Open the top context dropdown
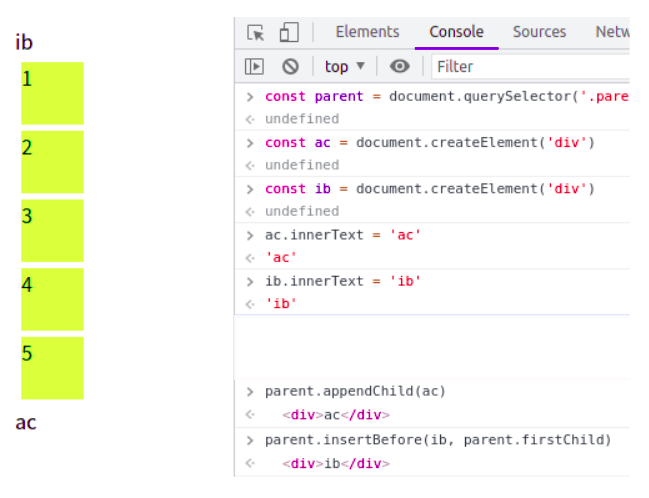The height and width of the screenshot is (498, 649). [344, 67]
